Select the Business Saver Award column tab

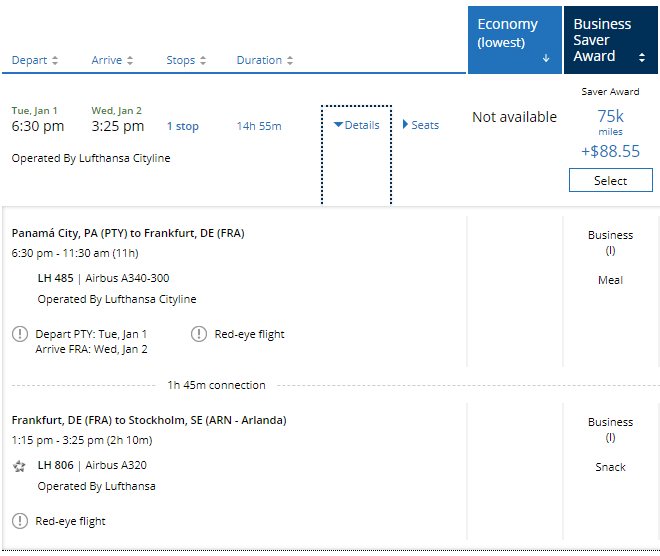(610, 39)
